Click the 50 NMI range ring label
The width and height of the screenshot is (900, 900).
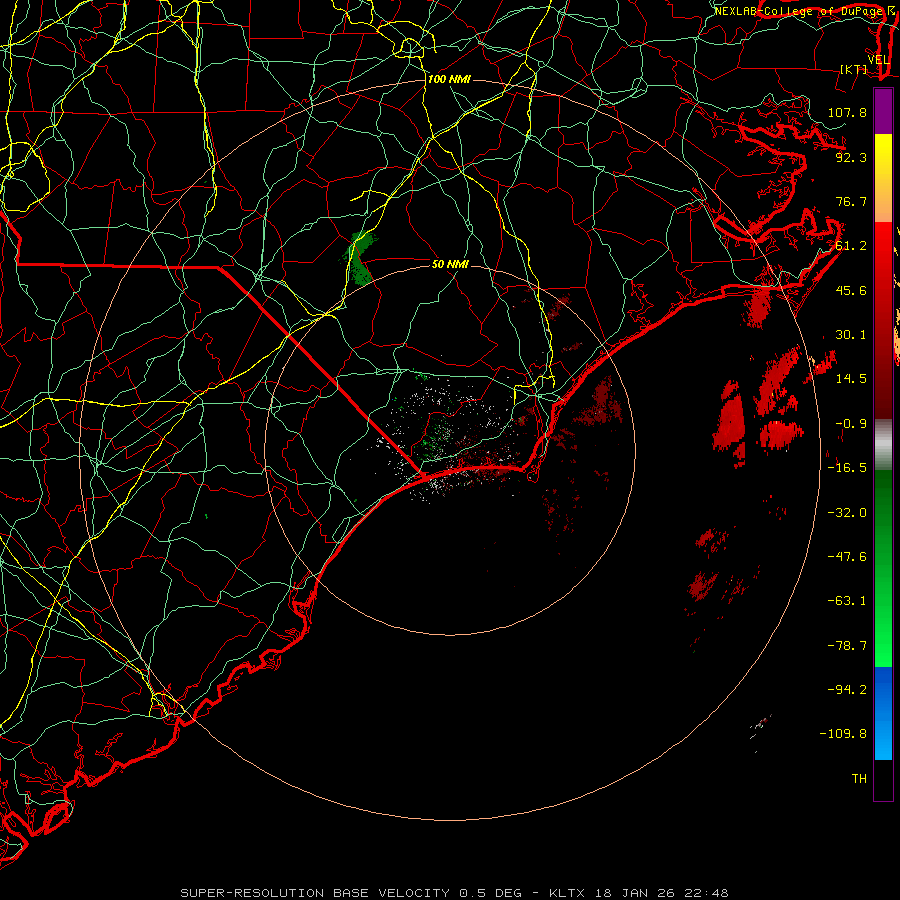pos(451,264)
